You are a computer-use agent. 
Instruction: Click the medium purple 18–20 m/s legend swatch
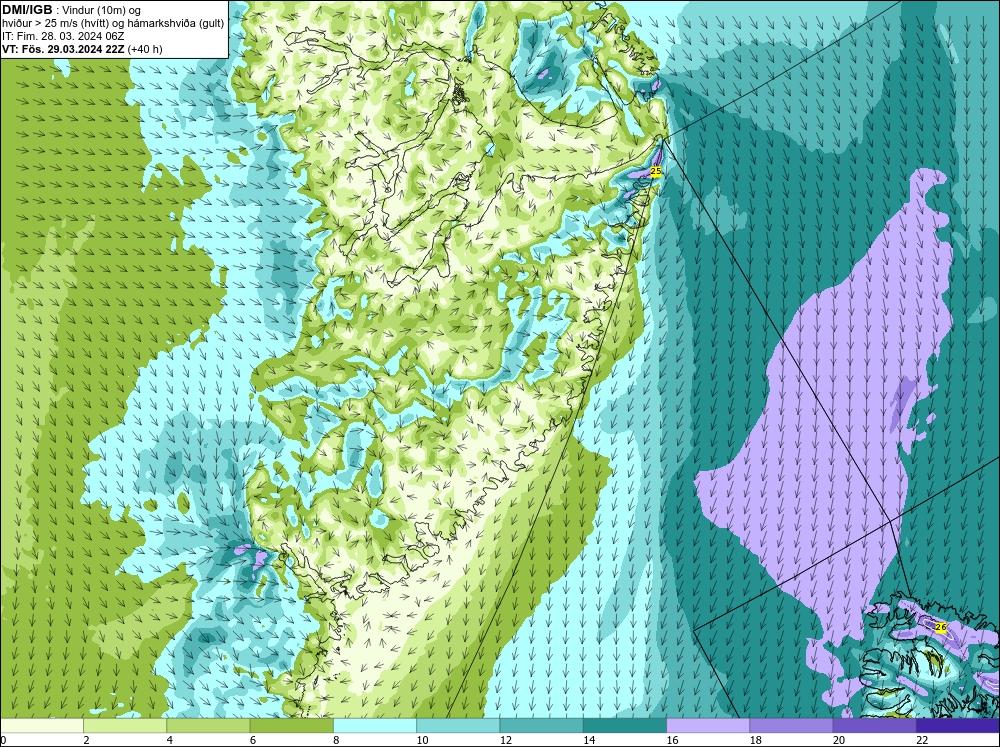791,725
